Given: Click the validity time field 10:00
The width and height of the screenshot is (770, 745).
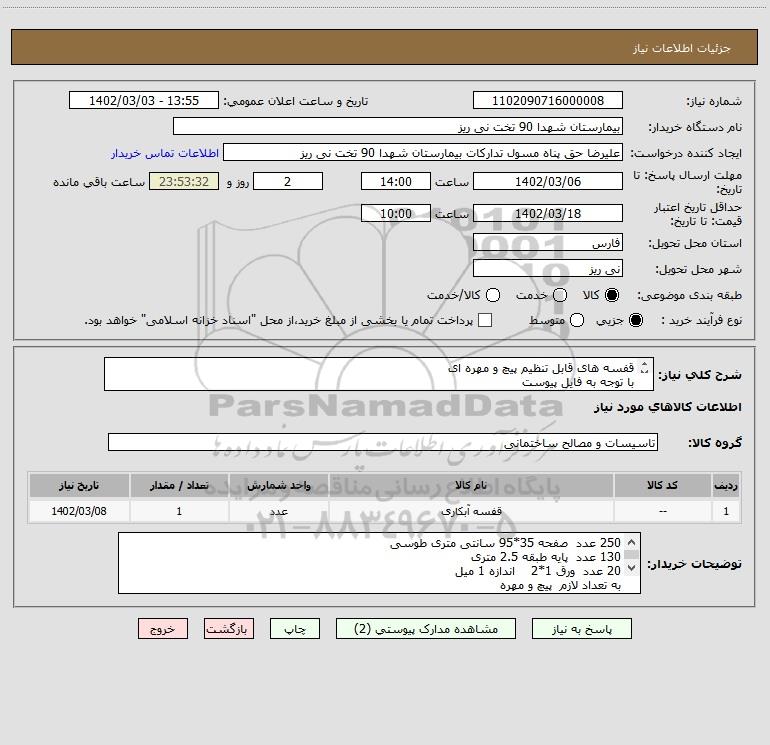Looking at the screenshot, I should [396, 213].
